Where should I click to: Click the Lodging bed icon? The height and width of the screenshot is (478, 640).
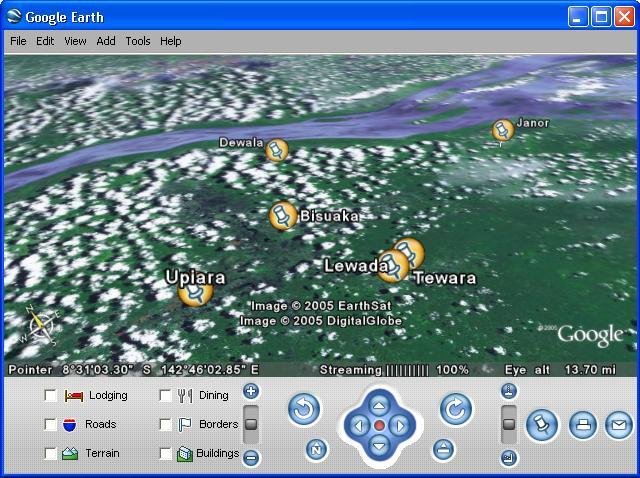(74, 396)
